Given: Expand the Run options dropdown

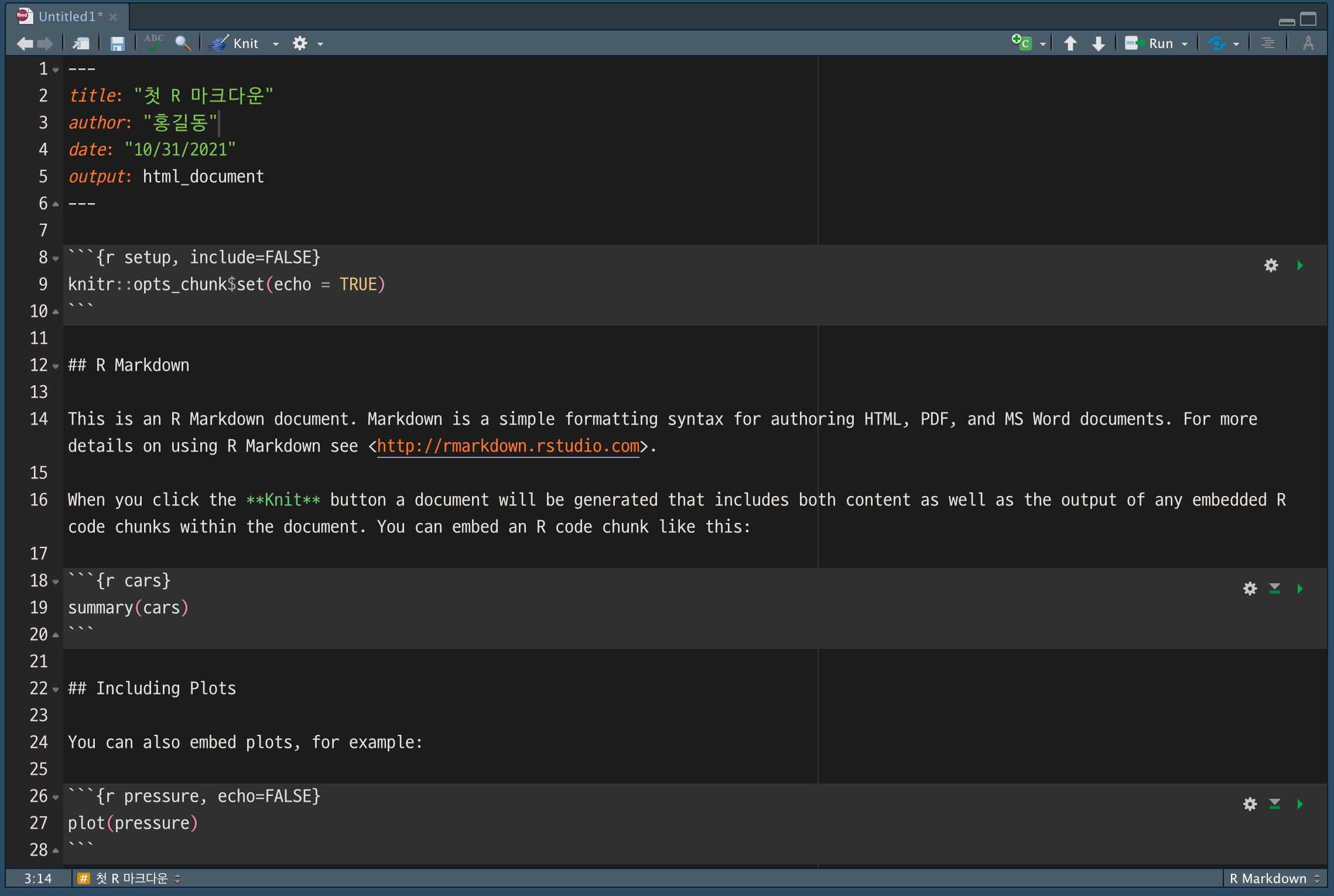Looking at the screenshot, I should click(x=1185, y=44).
